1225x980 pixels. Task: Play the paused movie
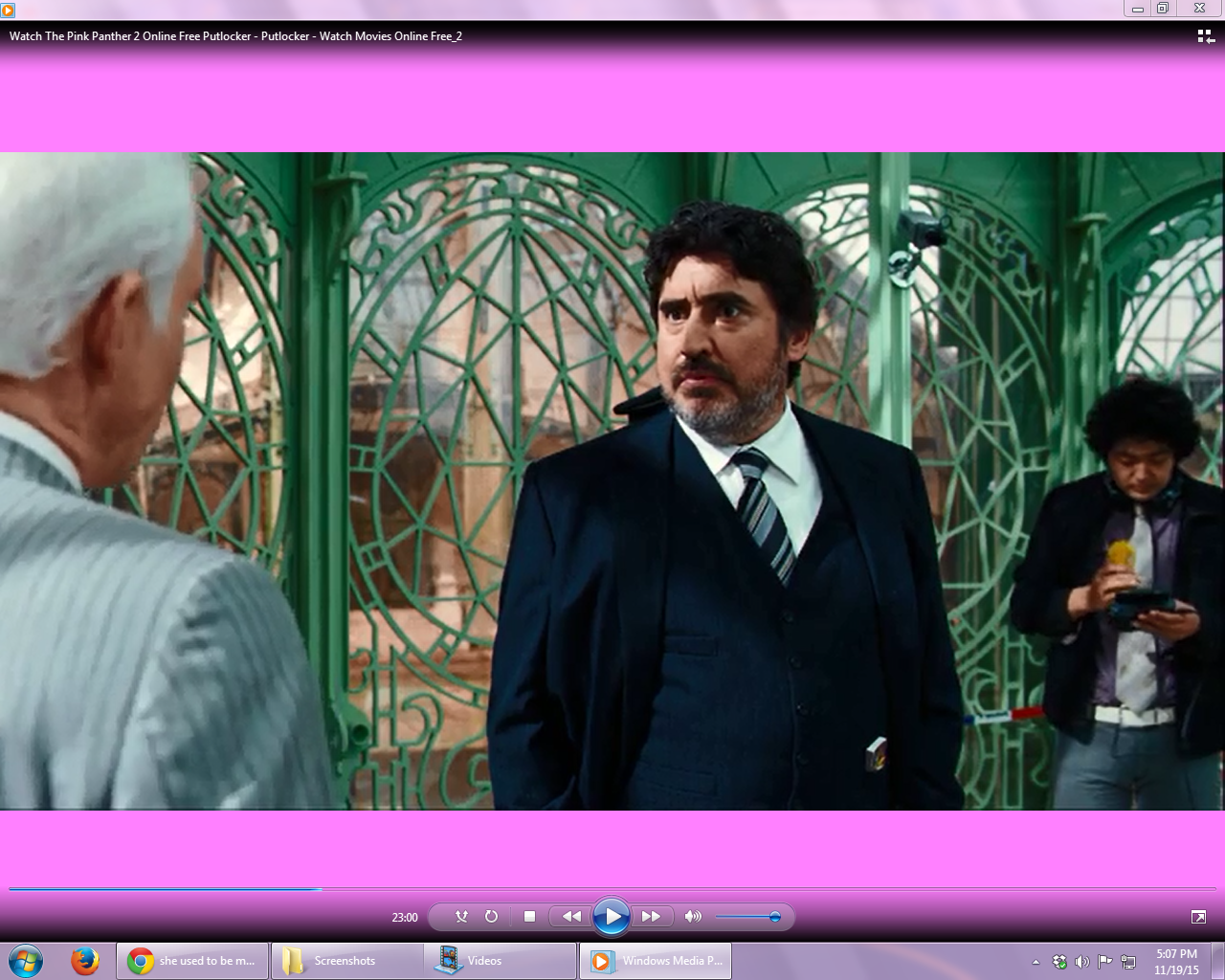(612, 917)
